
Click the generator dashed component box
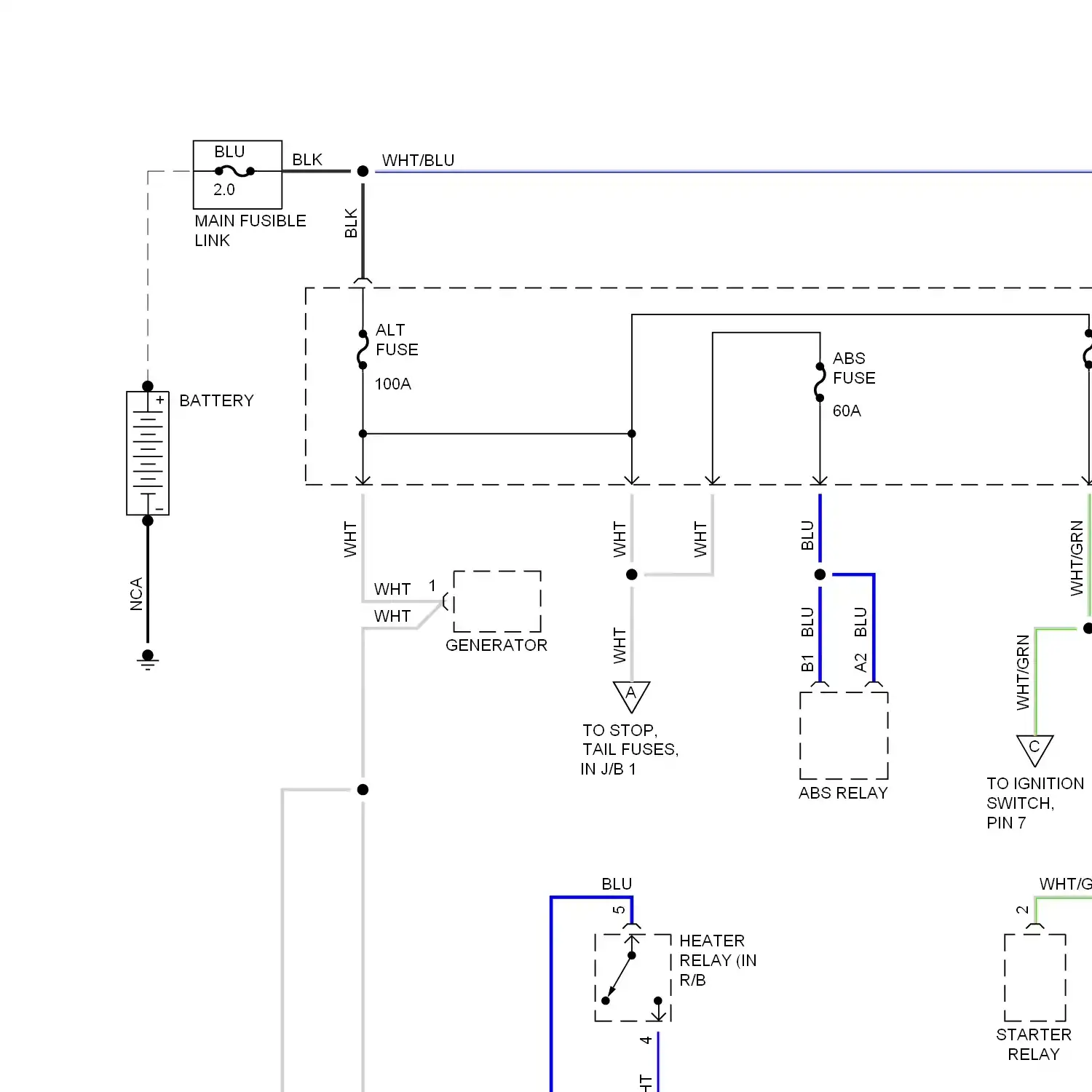click(497, 601)
